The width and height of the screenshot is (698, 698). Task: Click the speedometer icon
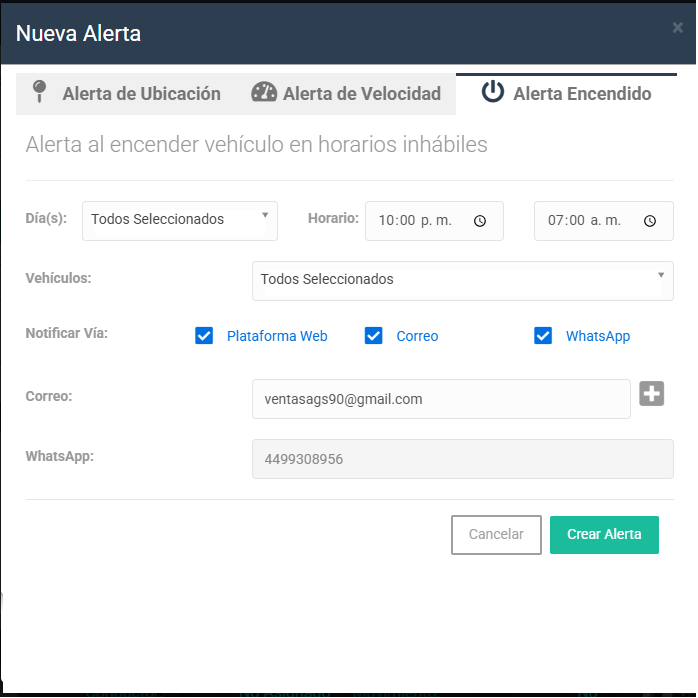(x=264, y=93)
